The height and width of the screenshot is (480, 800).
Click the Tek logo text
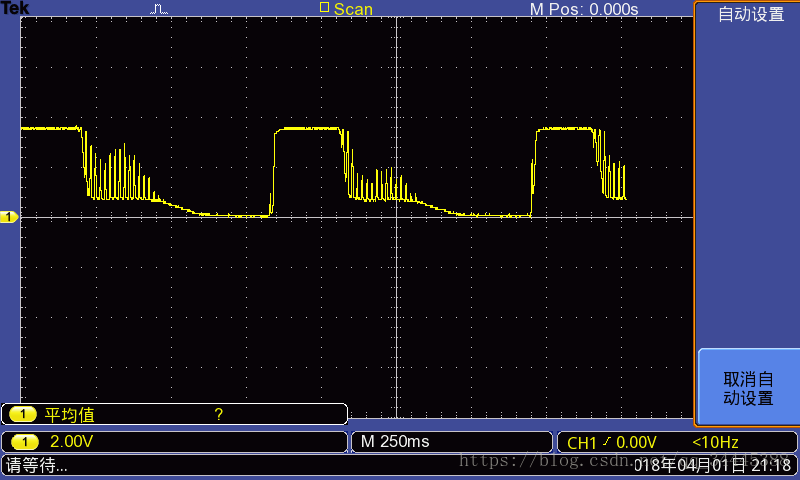[15, 8]
